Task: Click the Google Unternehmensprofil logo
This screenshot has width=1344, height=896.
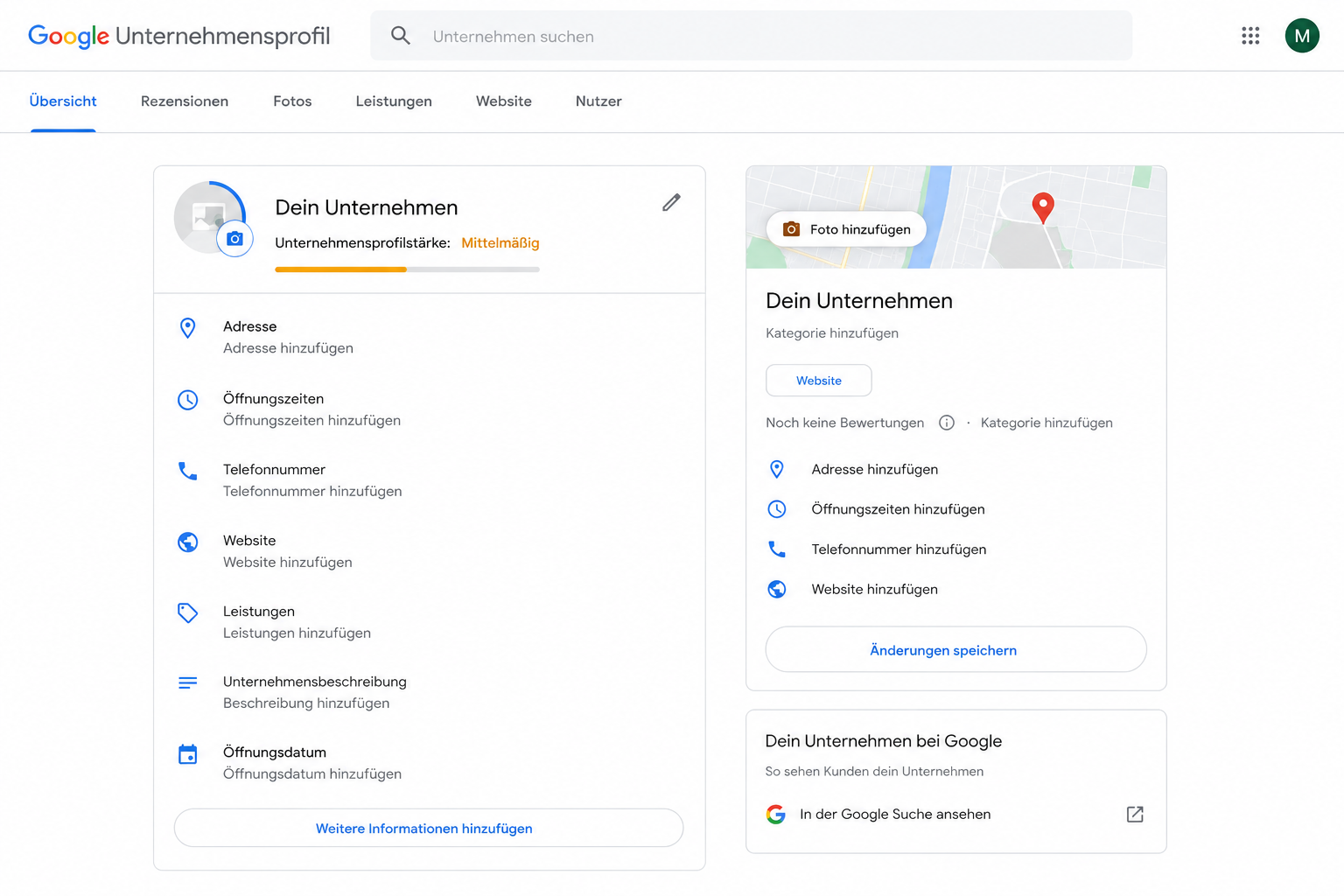Action: tap(179, 36)
